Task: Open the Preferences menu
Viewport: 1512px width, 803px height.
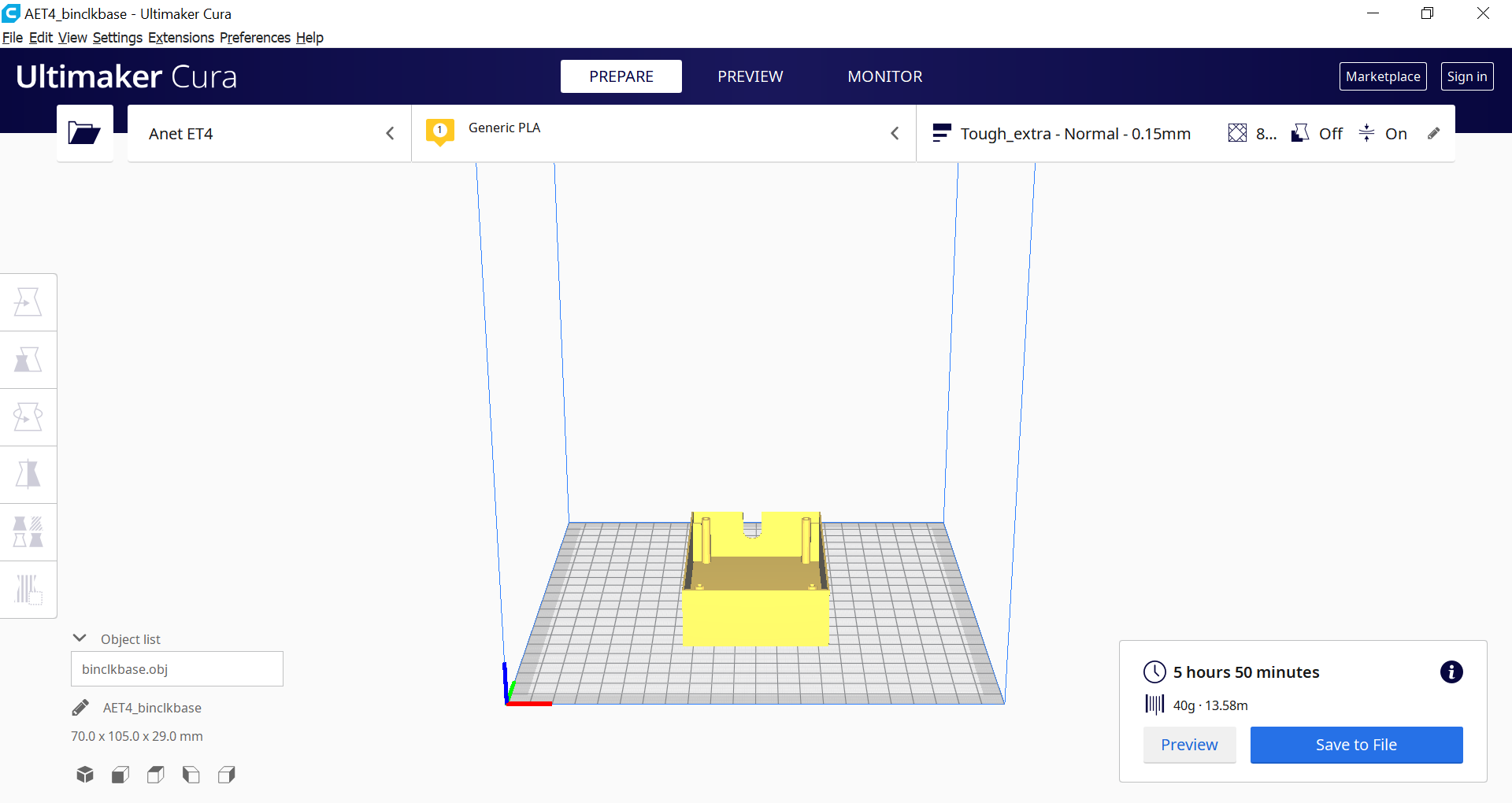Action: [255, 38]
